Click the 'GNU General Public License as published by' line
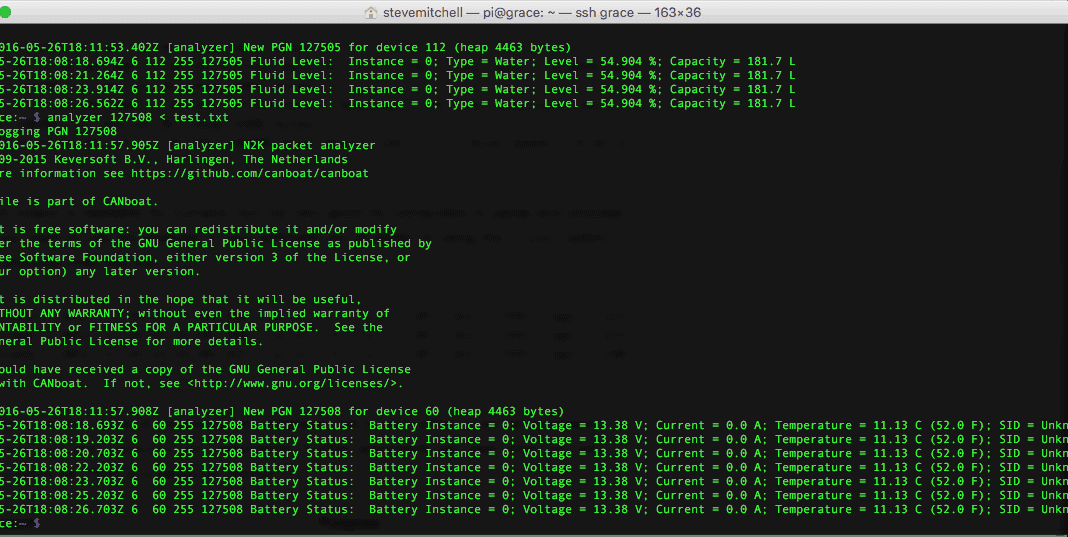Screen dimensions: 1068x537 (x=216, y=243)
